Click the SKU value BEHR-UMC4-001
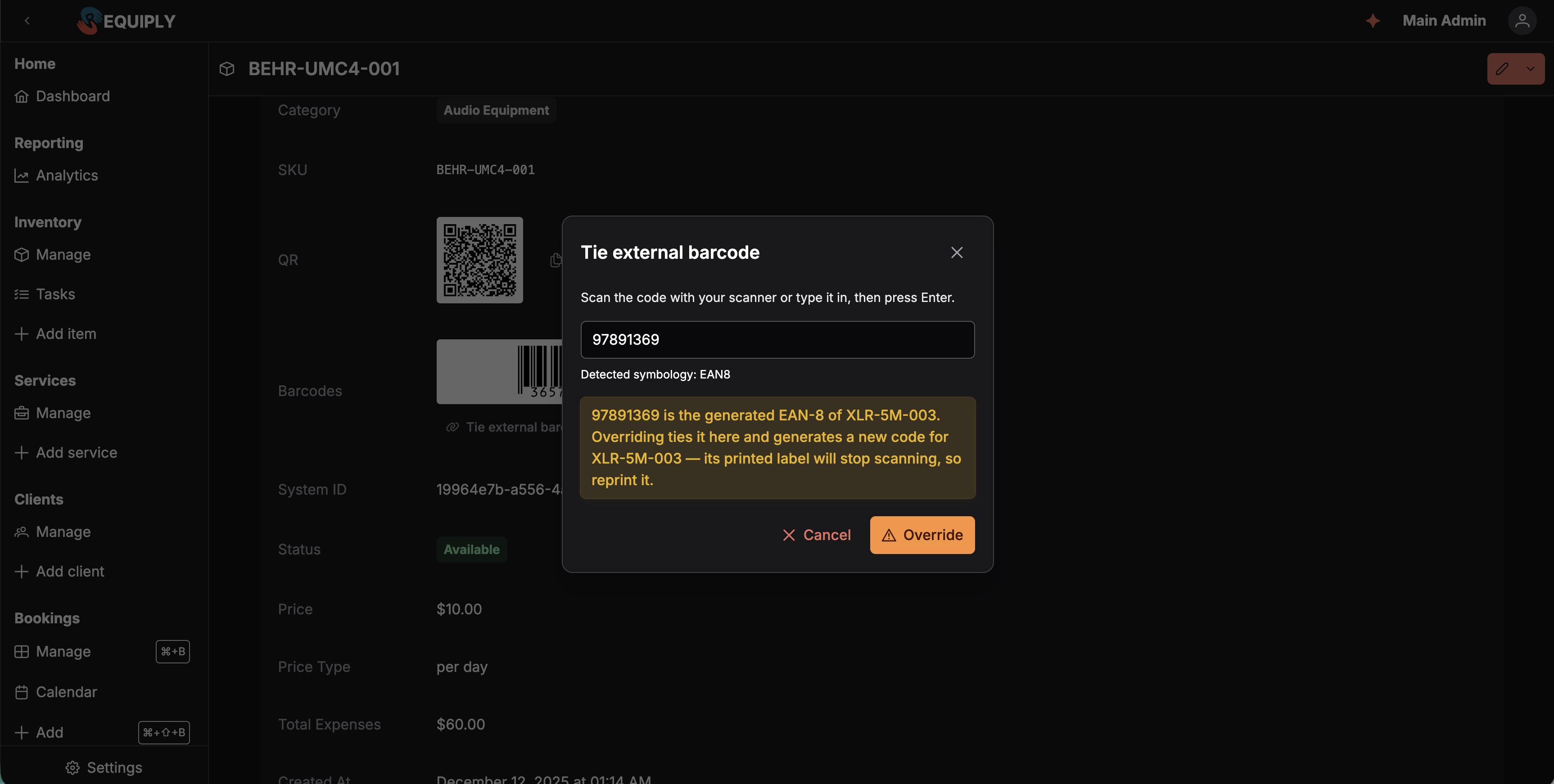Screen dimensions: 1554x784 pyautogui.click(x=486, y=170)
